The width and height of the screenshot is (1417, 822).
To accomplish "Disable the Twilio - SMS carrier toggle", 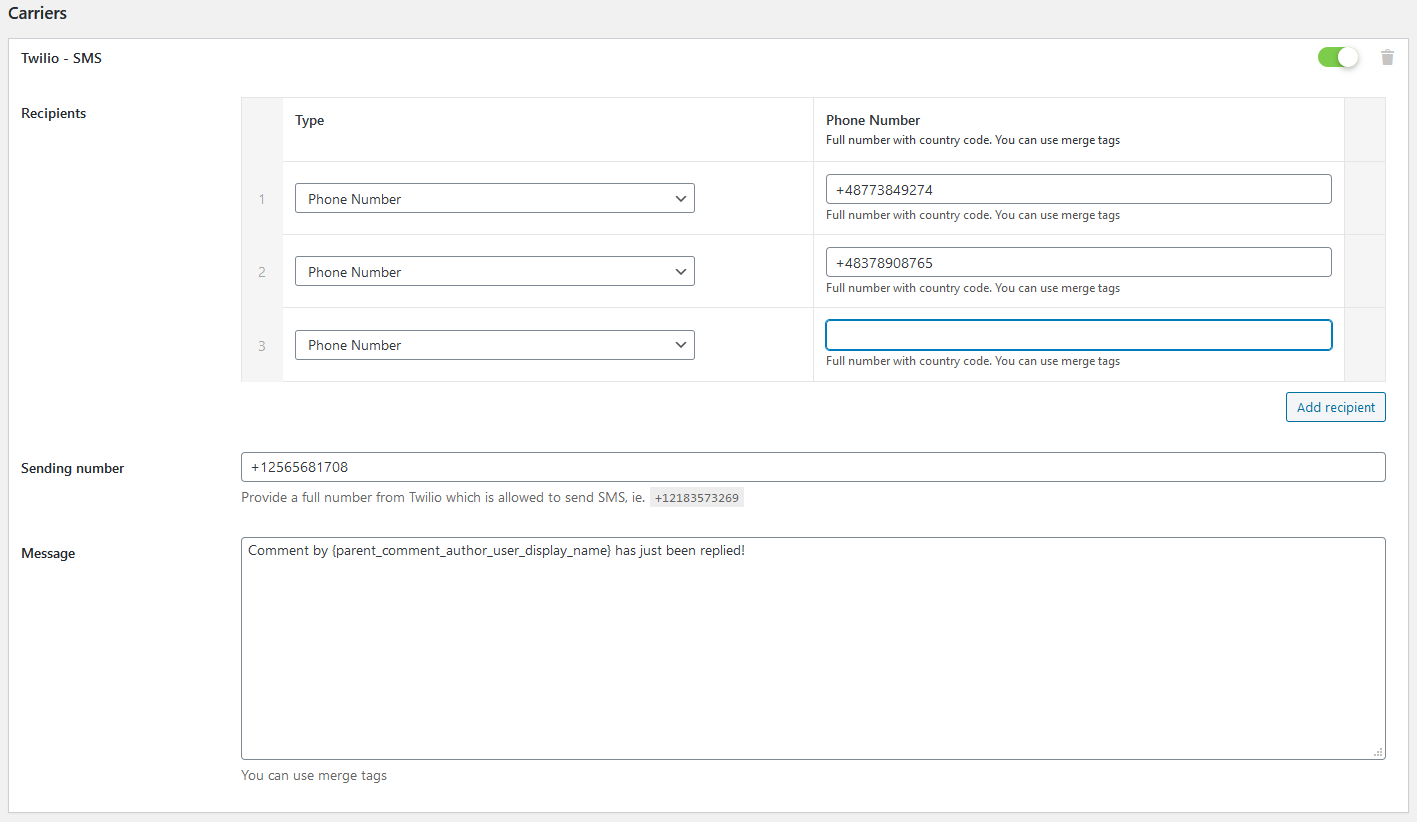I will (1338, 58).
